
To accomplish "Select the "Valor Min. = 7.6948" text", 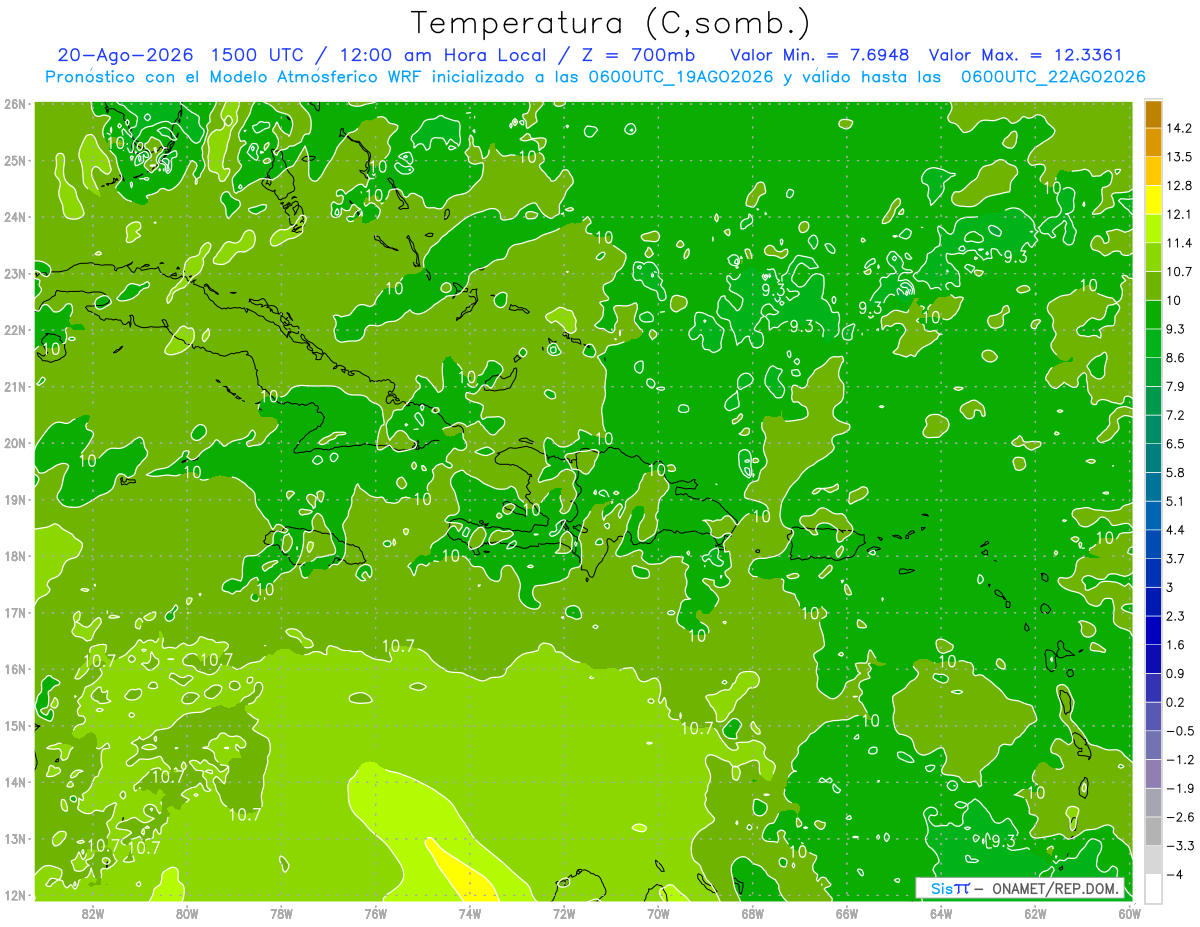I will click(x=820, y=55).
